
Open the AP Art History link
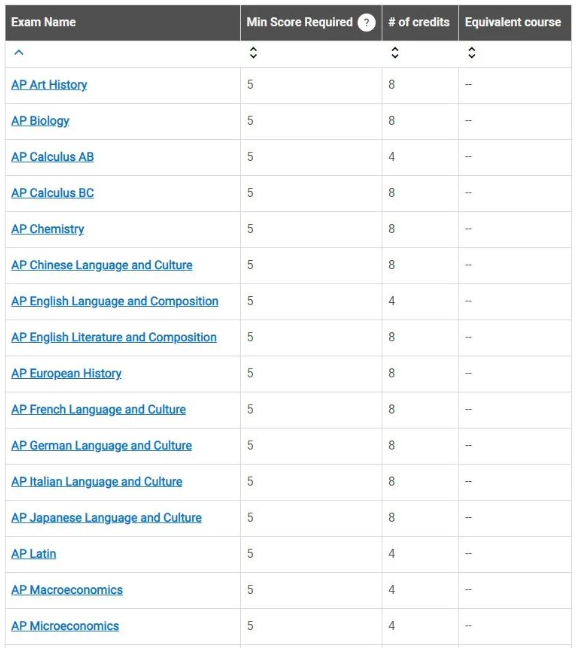pos(49,85)
